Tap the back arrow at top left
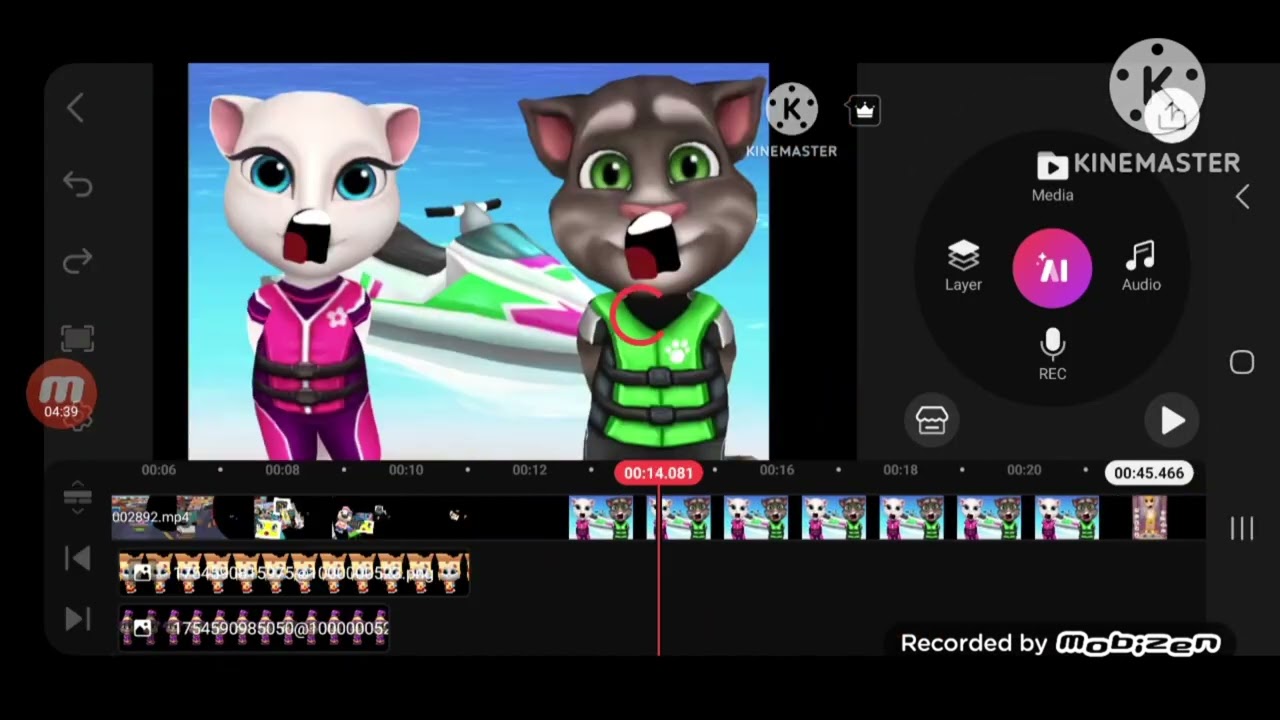The width and height of the screenshot is (1280, 720). click(x=76, y=108)
